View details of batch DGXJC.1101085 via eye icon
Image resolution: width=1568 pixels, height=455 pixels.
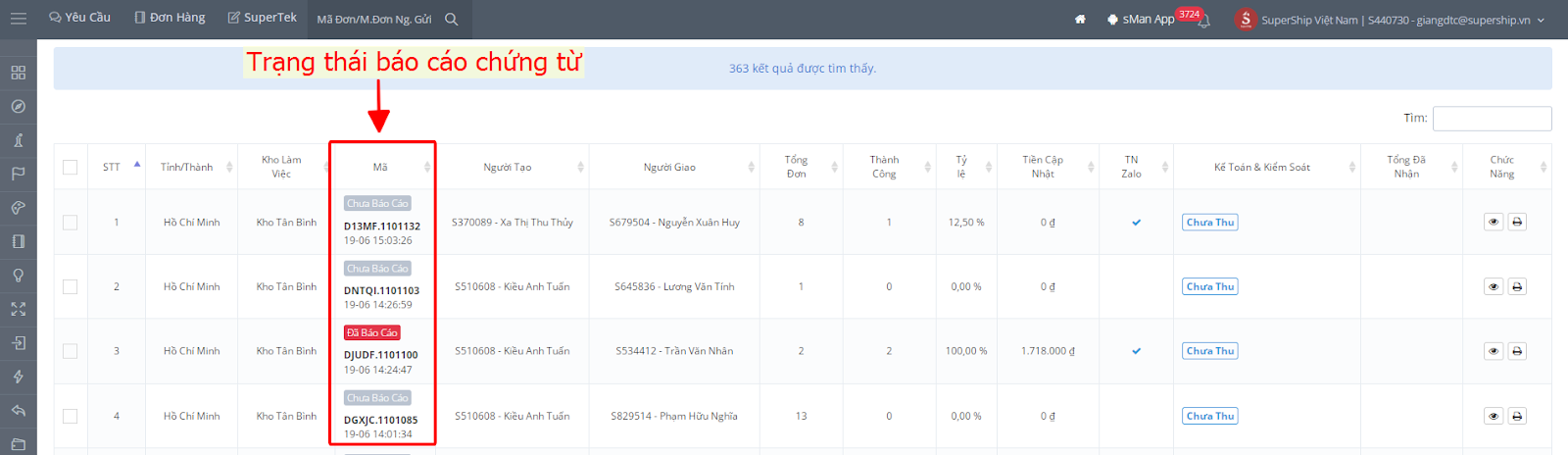click(1494, 416)
